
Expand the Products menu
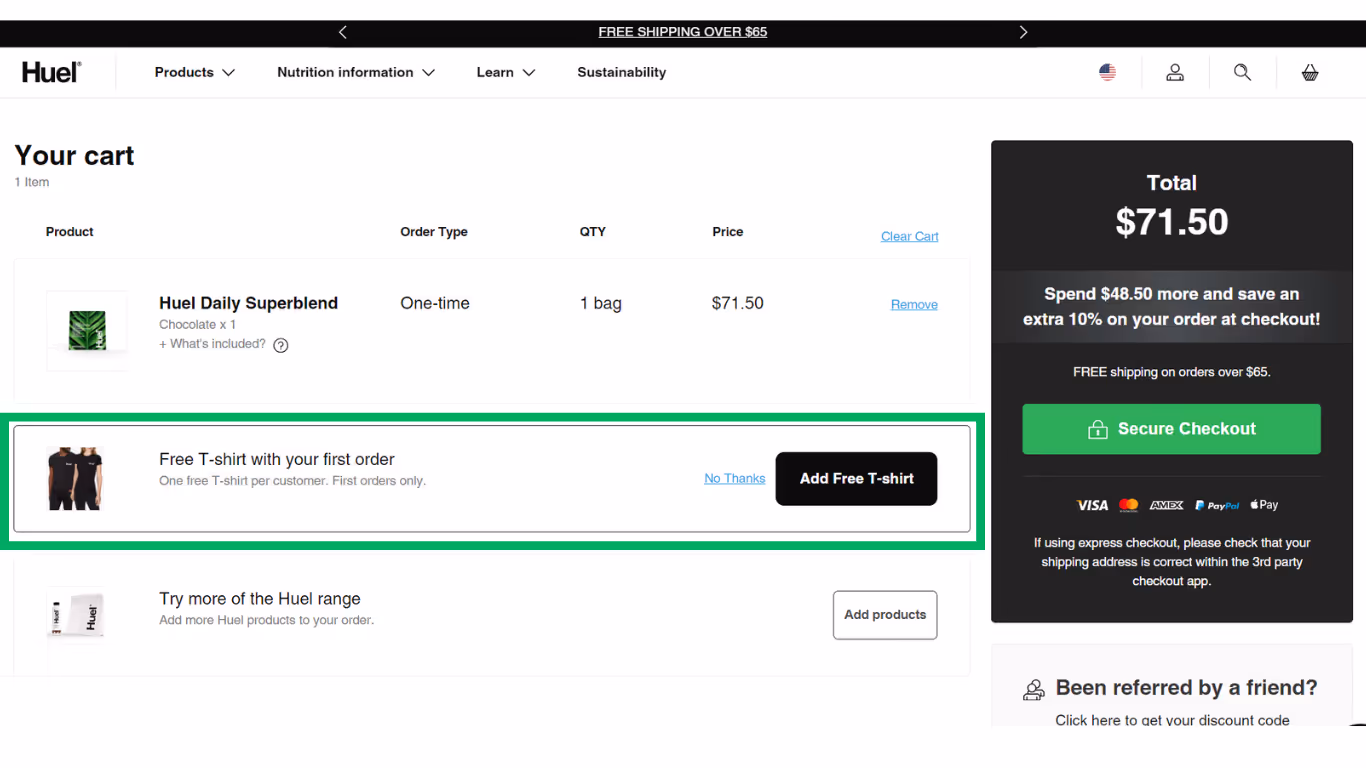(194, 72)
